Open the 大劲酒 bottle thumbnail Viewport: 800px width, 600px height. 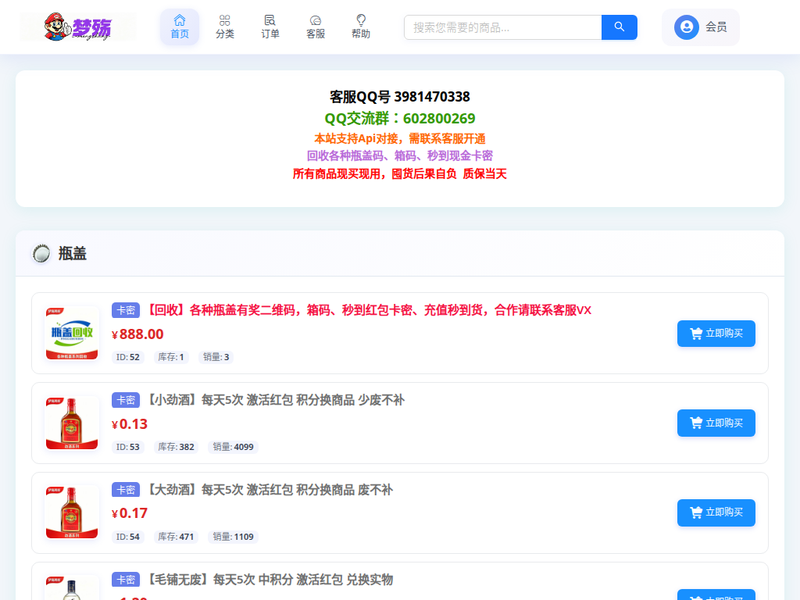pyautogui.click(x=72, y=513)
